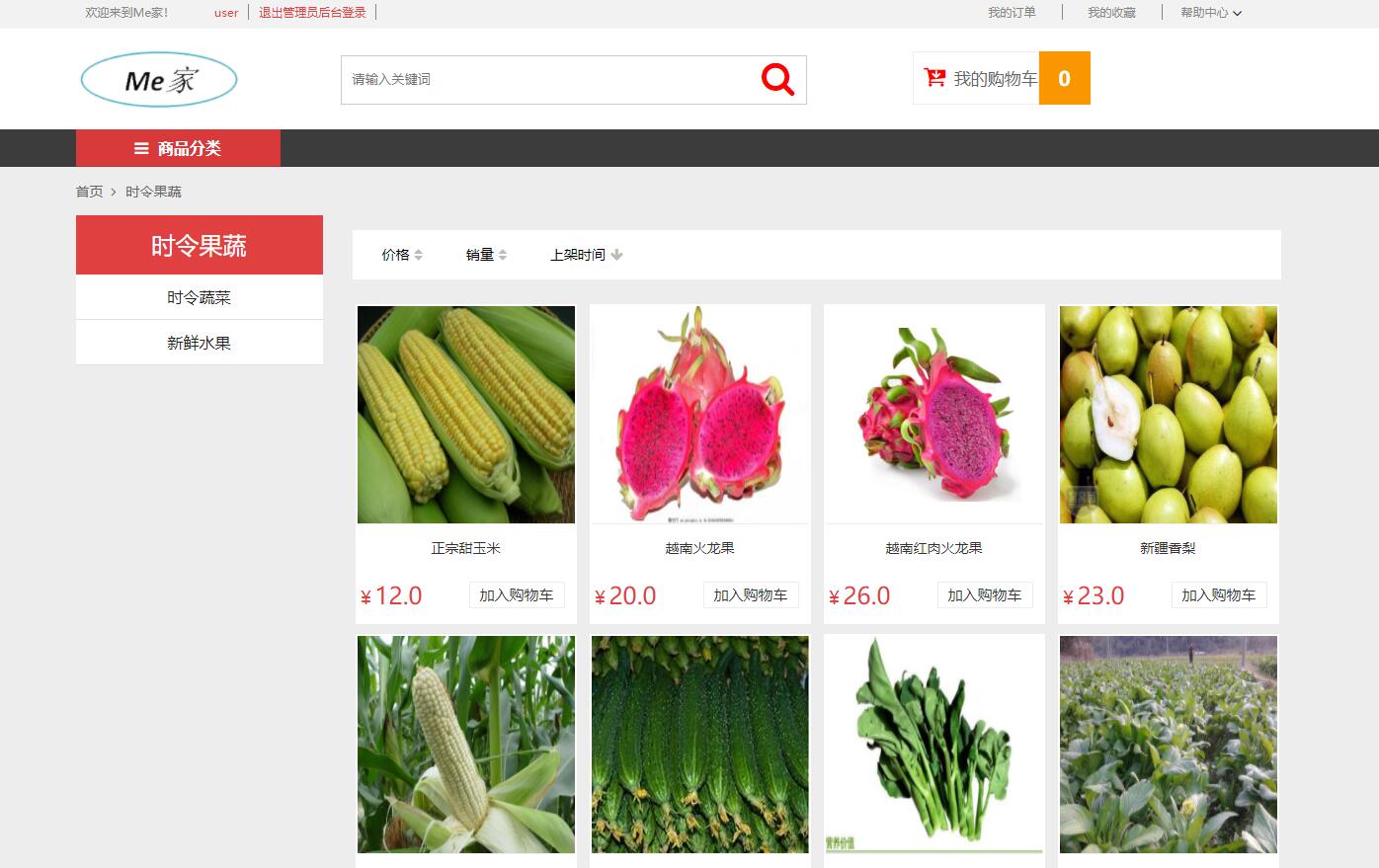
Task: Add 新疆香梨 to cart via 加入购物车
Action: pos(1219,594)
